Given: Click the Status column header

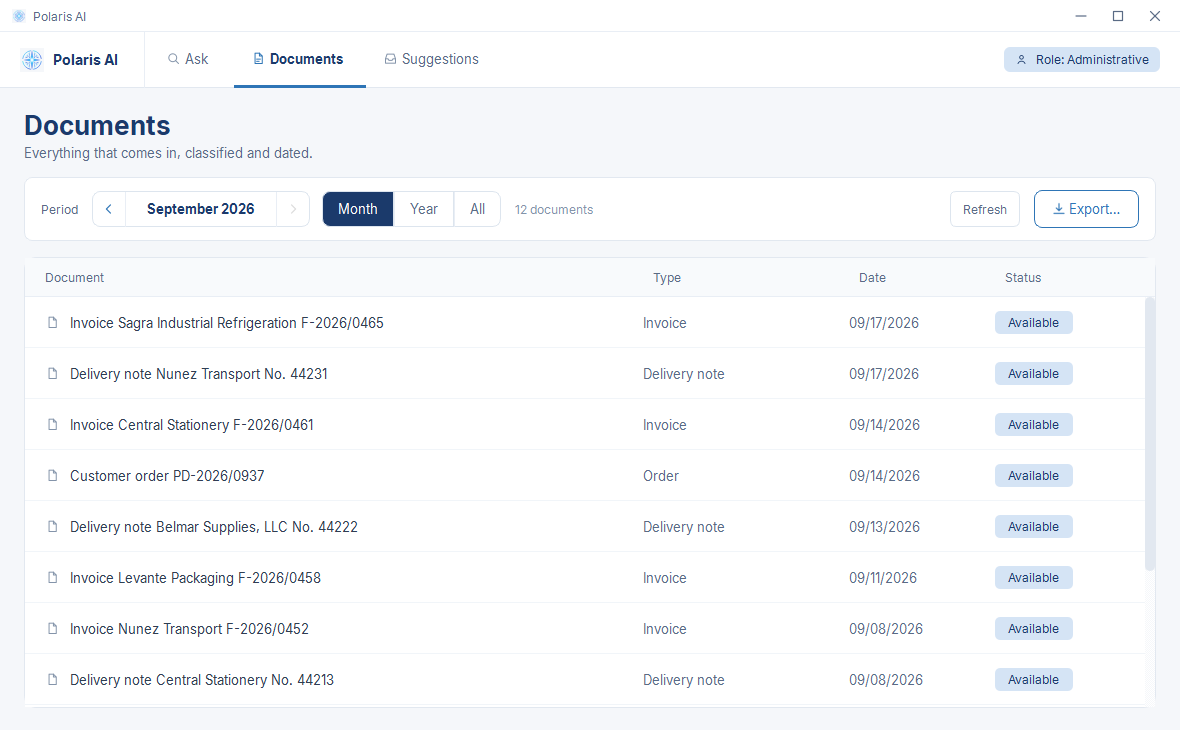Looking at the screenshot, I should tap(1023, 278).
